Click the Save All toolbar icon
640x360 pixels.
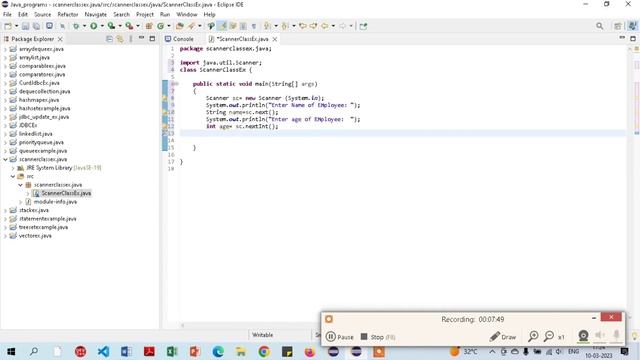point(36,26)
